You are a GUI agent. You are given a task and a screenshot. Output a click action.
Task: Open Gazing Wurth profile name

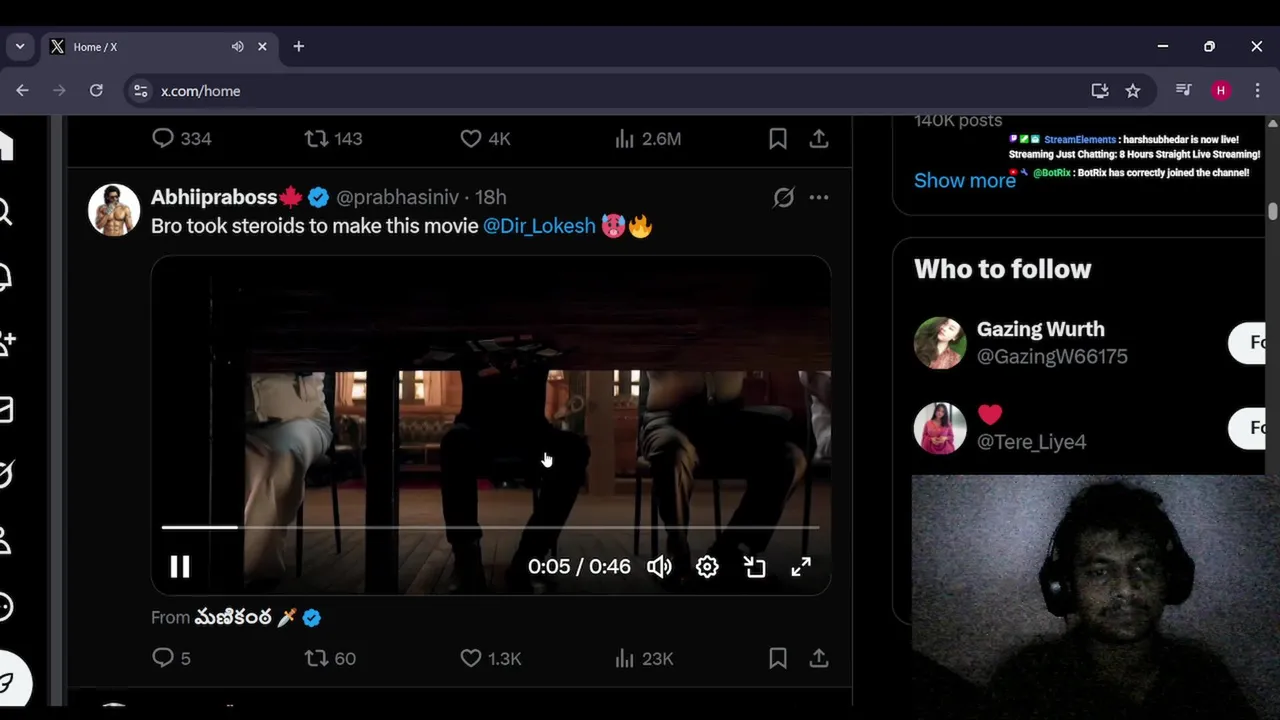pos(1040,329)
